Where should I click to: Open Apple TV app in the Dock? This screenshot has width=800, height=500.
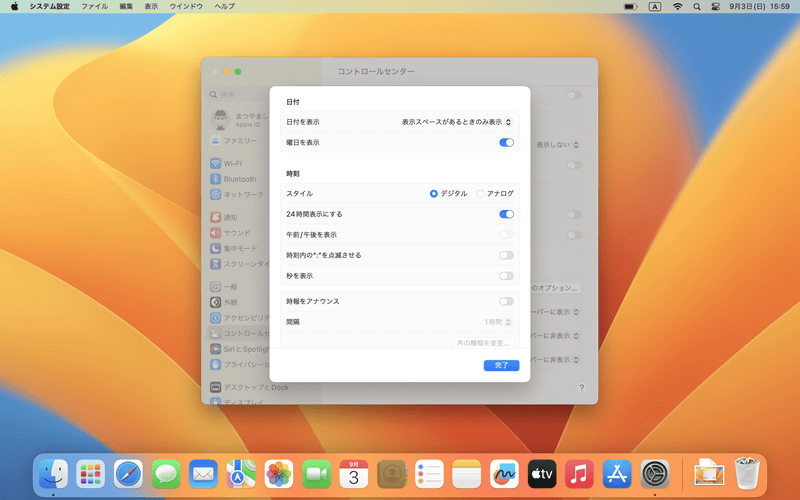[542, 474]
